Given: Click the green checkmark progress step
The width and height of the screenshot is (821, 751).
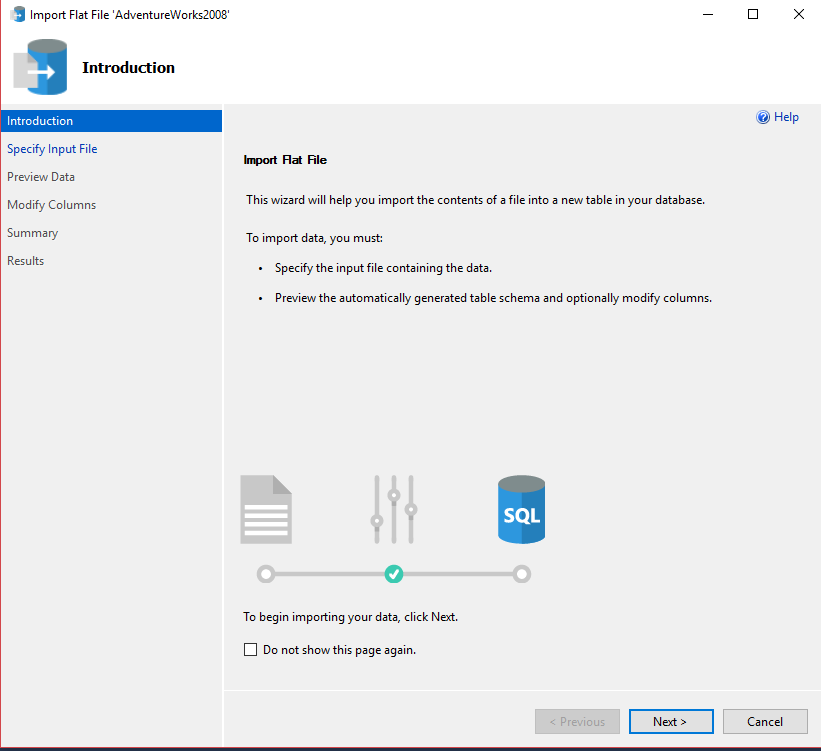Looking at the screenshot, I should point(394,574).
